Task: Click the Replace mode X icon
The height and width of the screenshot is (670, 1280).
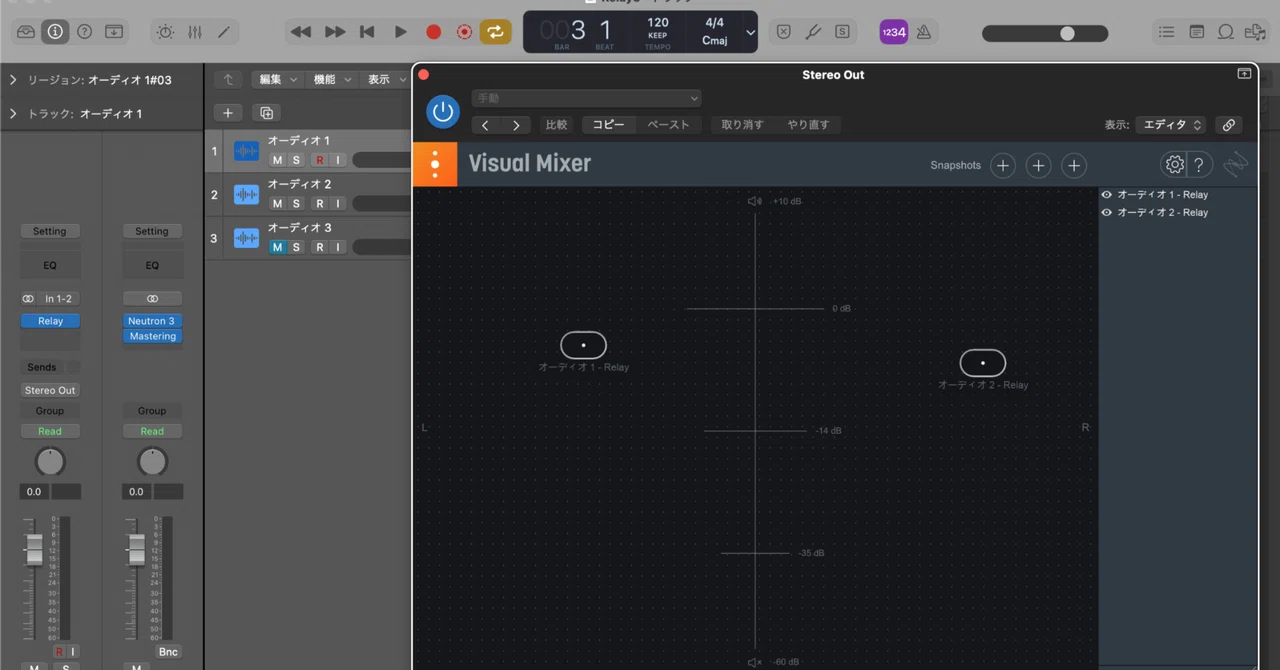Action: [x=784, y=32]
